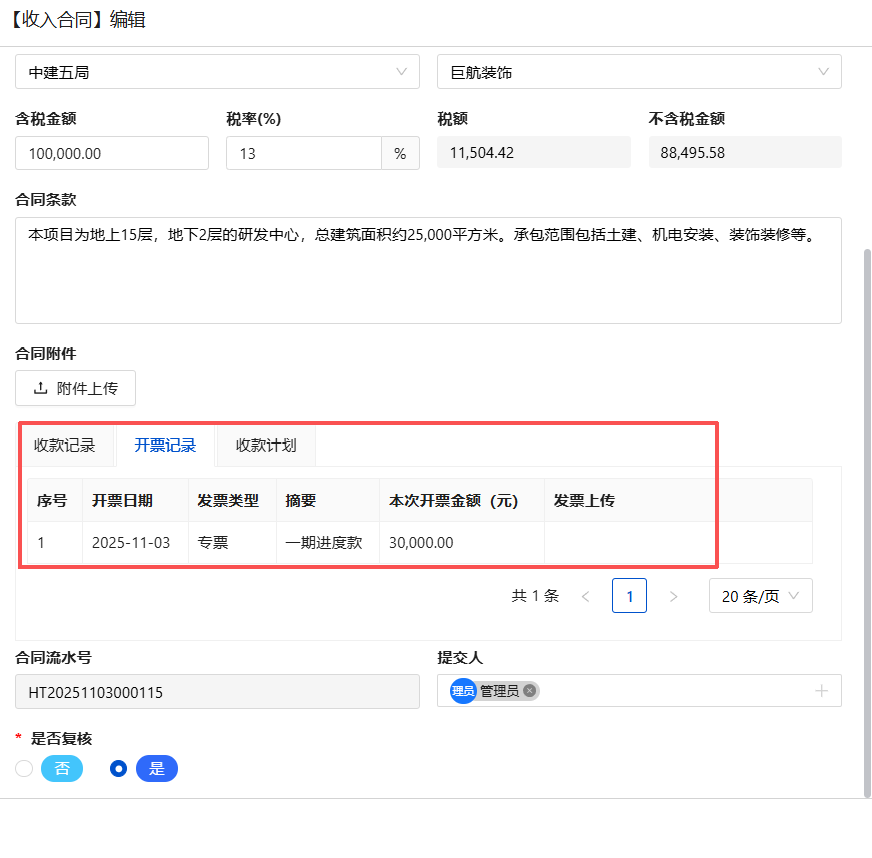Viewport: 872px width, 858px height.
Task: Click the 附件上传 button
Action: click(75, 388)
